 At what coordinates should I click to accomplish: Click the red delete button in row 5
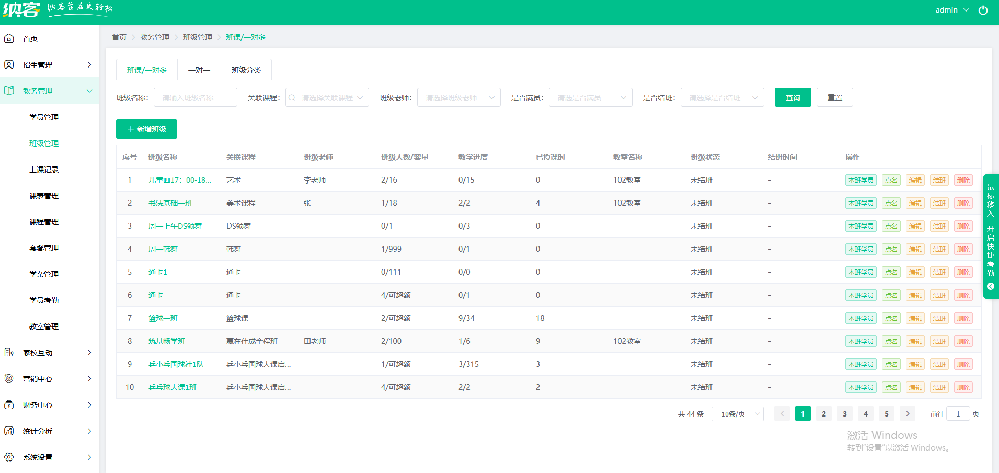click(x=963, y=272)
